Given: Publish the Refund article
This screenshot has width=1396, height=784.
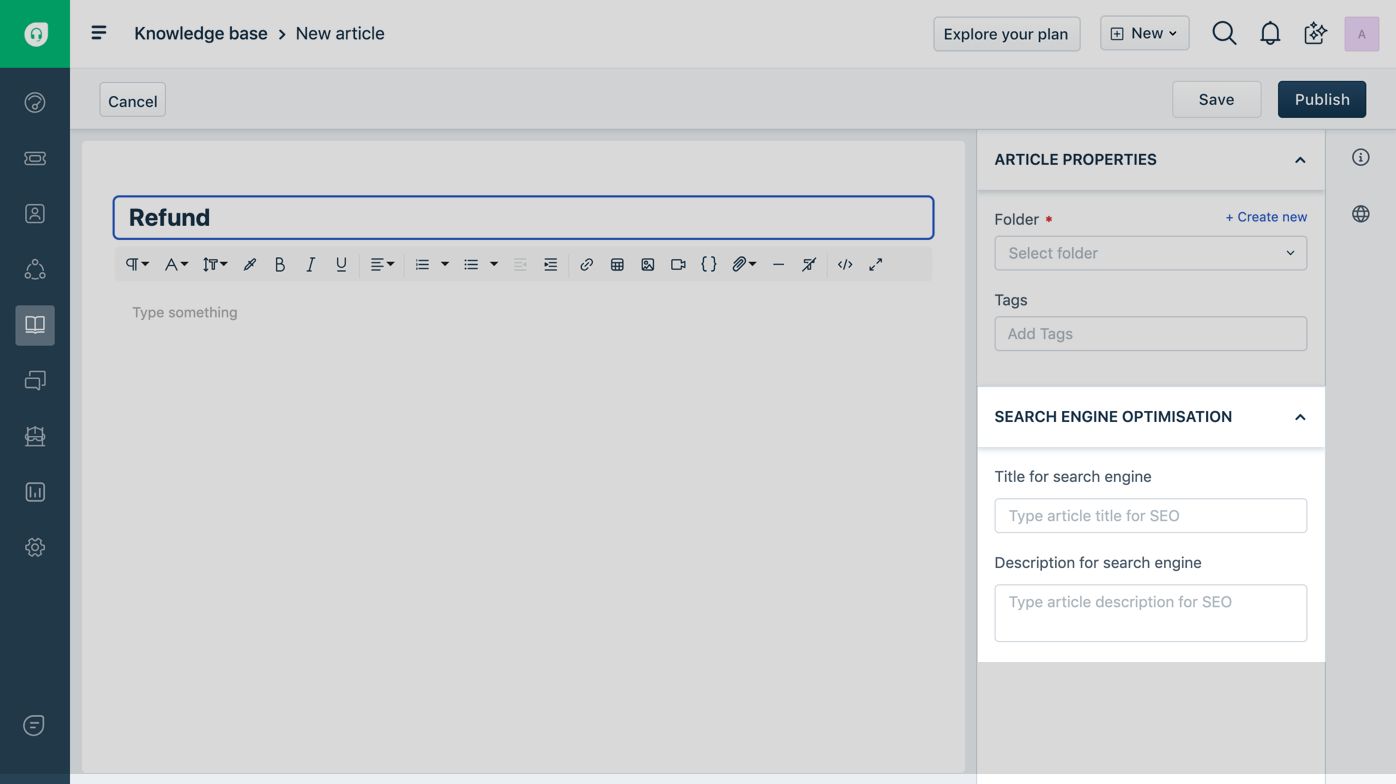Looking at the screenshot, I should (1321, 99).
